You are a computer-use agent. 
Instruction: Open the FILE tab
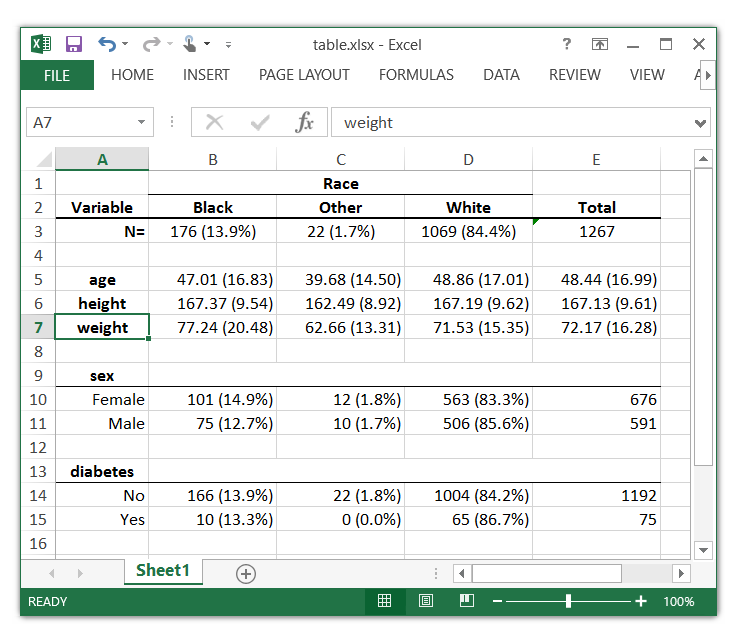(x=57, y=75)
